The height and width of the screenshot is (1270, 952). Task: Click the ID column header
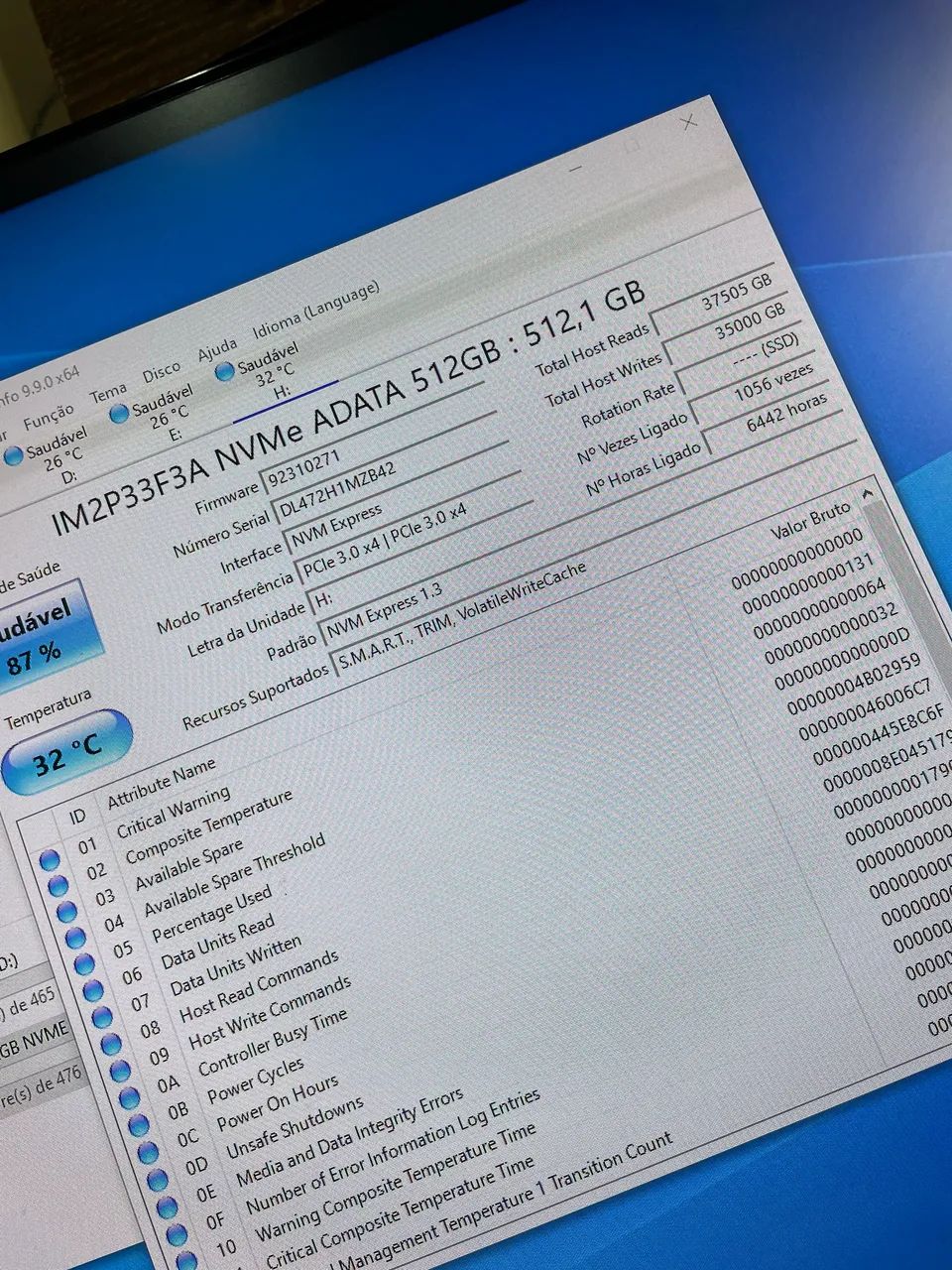click(x=77, y=818)
